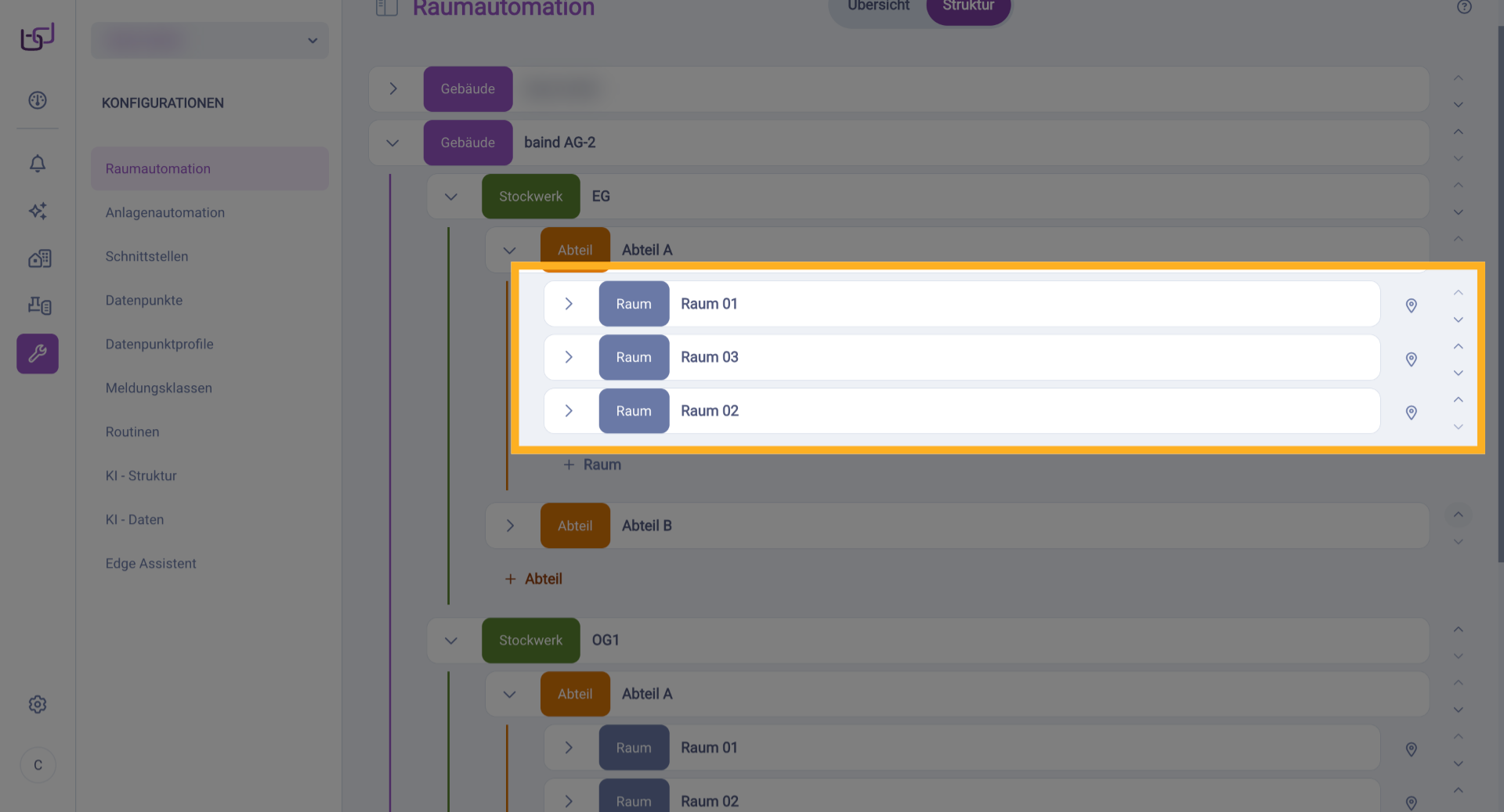This screenshot has height=812, width=1504.
Task: Open the buildings sidebar icon
Action: (x=39, y=258)
